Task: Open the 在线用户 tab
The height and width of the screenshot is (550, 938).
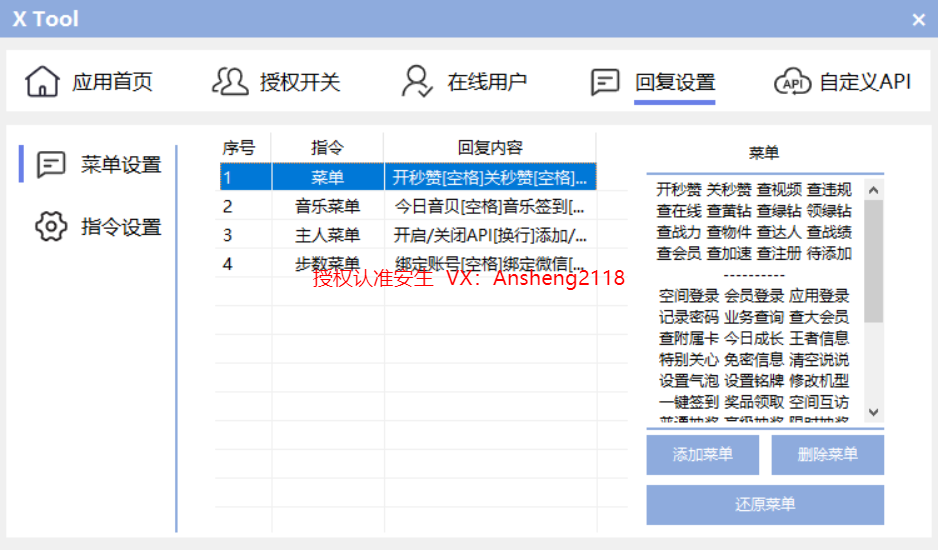Action: [464, 81]
